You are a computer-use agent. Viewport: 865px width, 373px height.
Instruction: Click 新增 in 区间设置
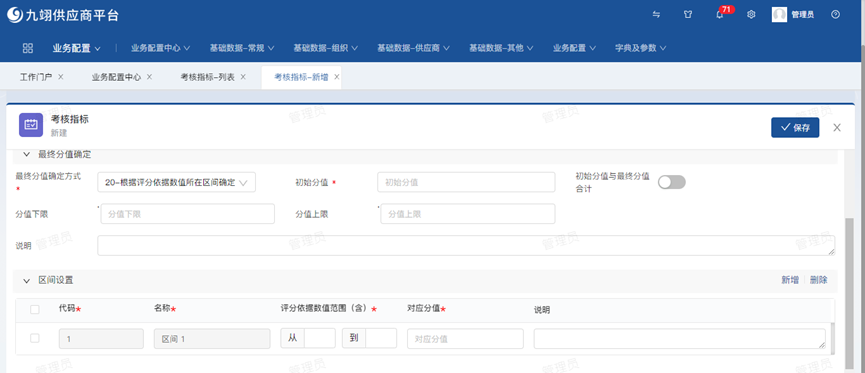click(789, 280)
